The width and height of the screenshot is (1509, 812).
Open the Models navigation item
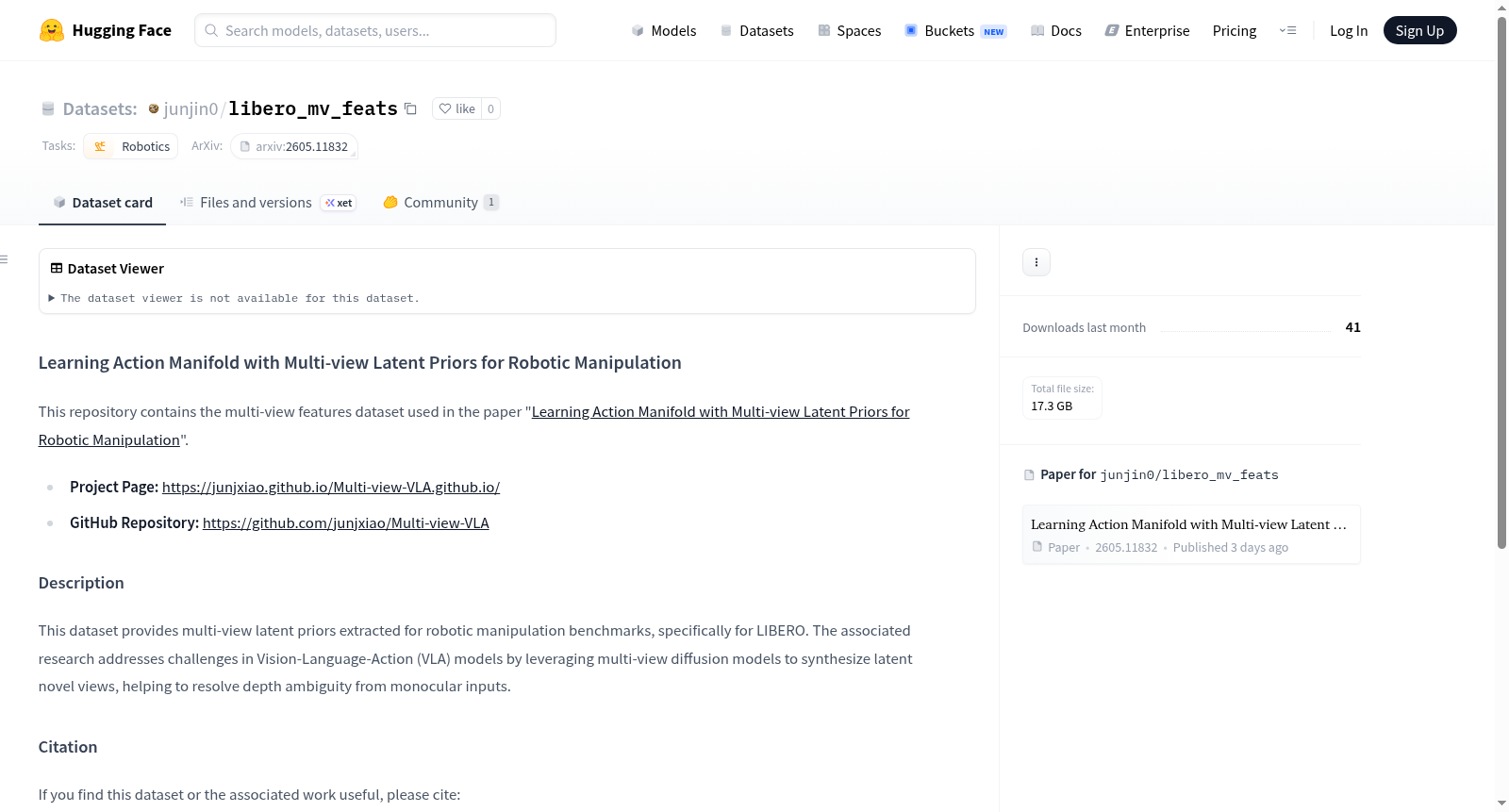pyautogui.click(x=664, y=30)
